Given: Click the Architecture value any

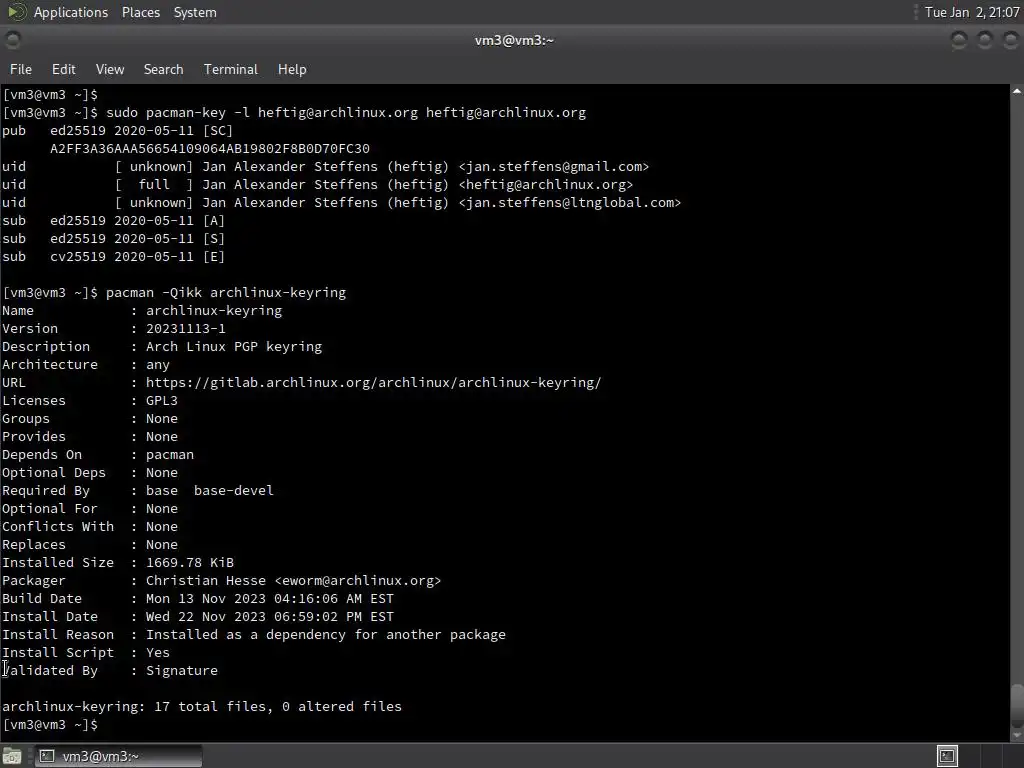Looking at the screenshot, I should (x=157, y=364).
